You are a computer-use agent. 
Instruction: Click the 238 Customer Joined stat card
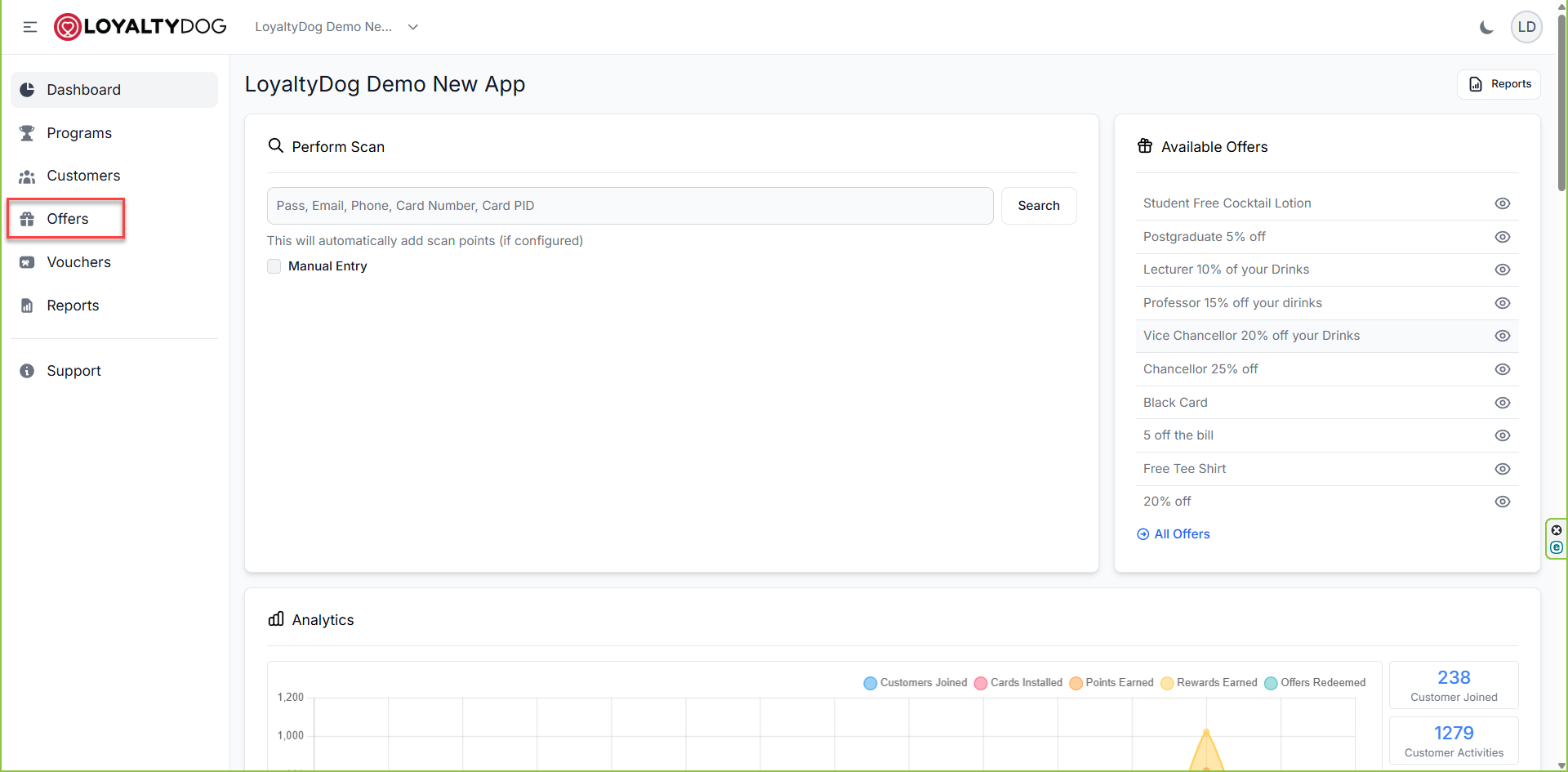pyautogui.click(x=1454, y=685)
